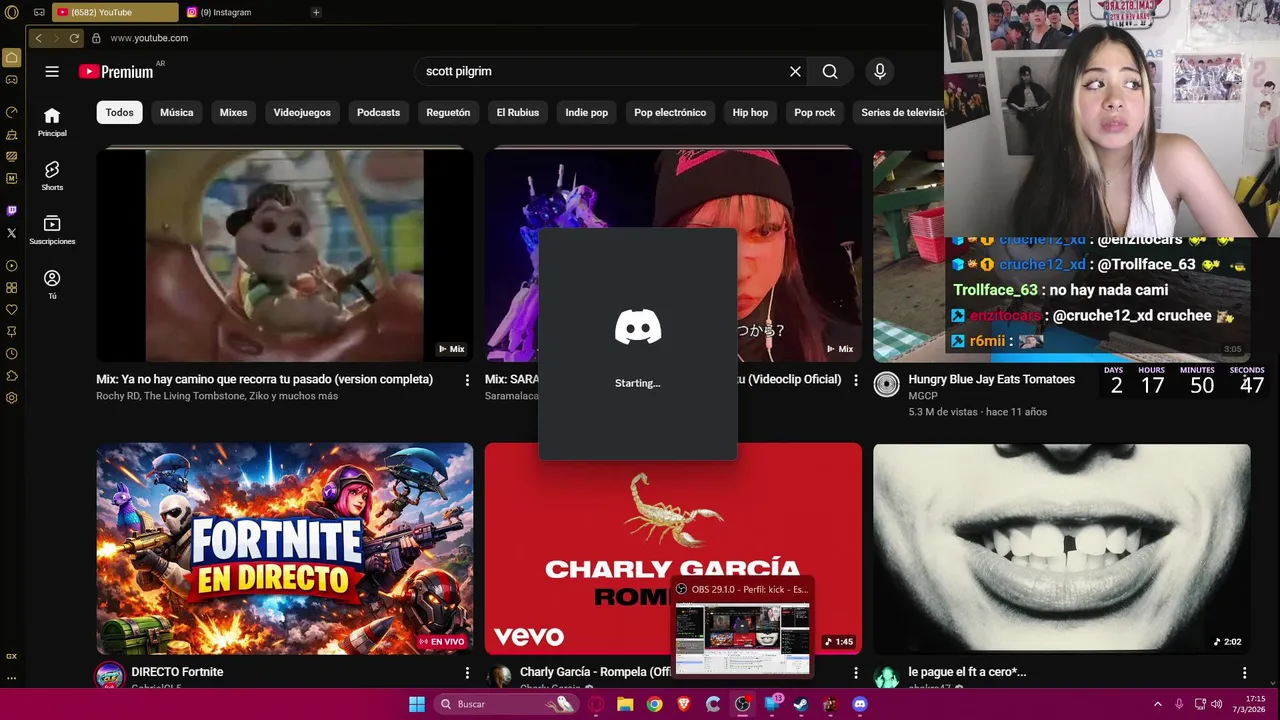Open Windows Start menu
1280x720 pixels.
tap(417, 704)
